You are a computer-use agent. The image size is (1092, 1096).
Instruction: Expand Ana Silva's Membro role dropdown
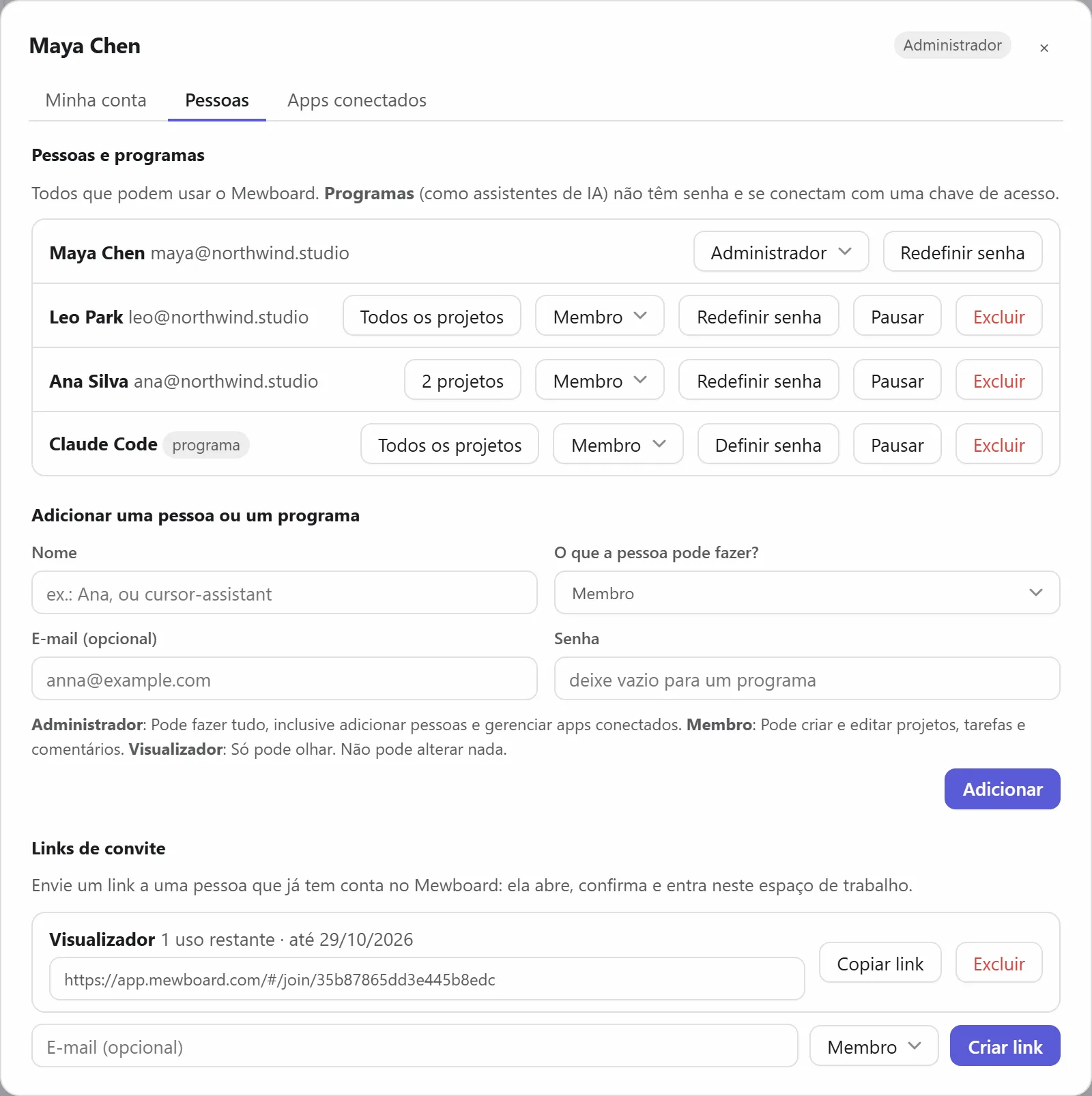click(599, 380)
